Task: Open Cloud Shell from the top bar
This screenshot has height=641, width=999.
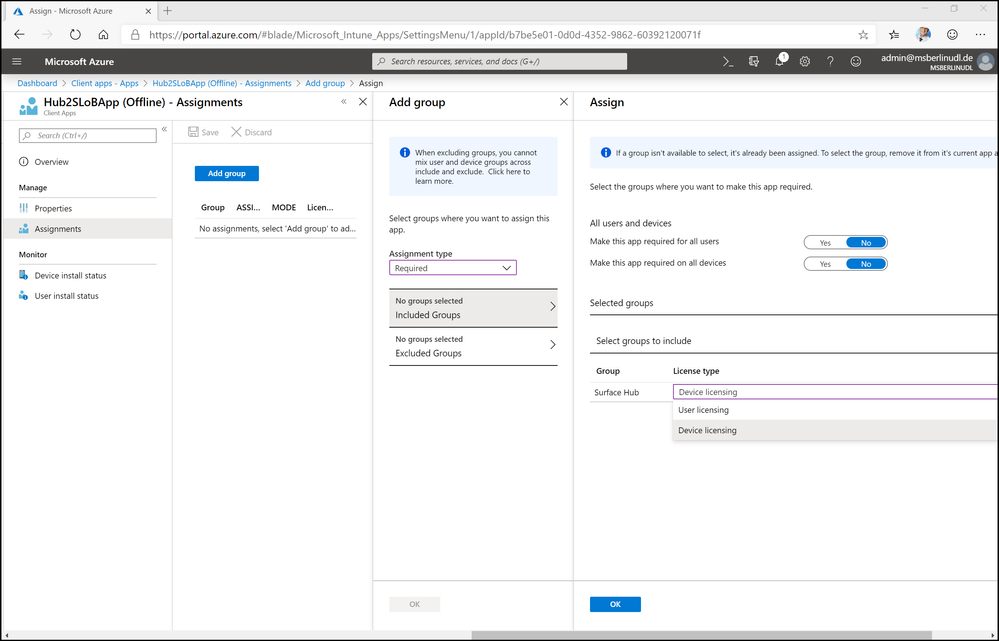Action: tap(728, 61)
